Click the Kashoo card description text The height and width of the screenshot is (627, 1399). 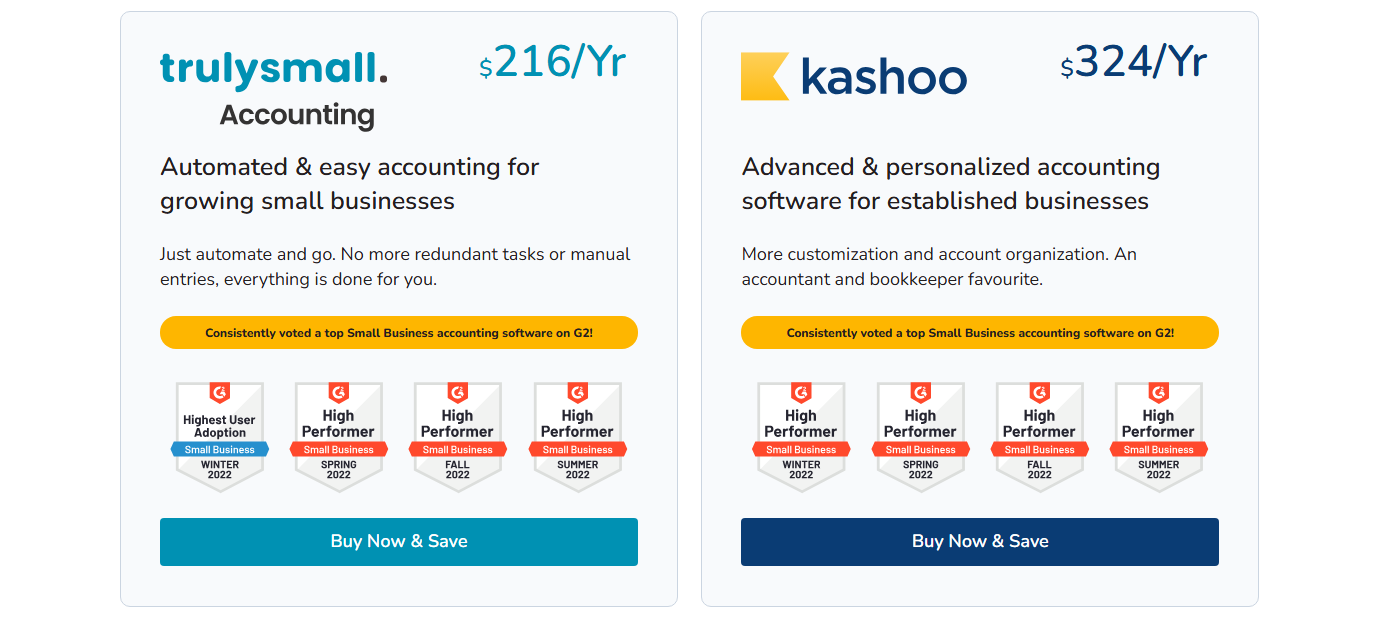940,266
